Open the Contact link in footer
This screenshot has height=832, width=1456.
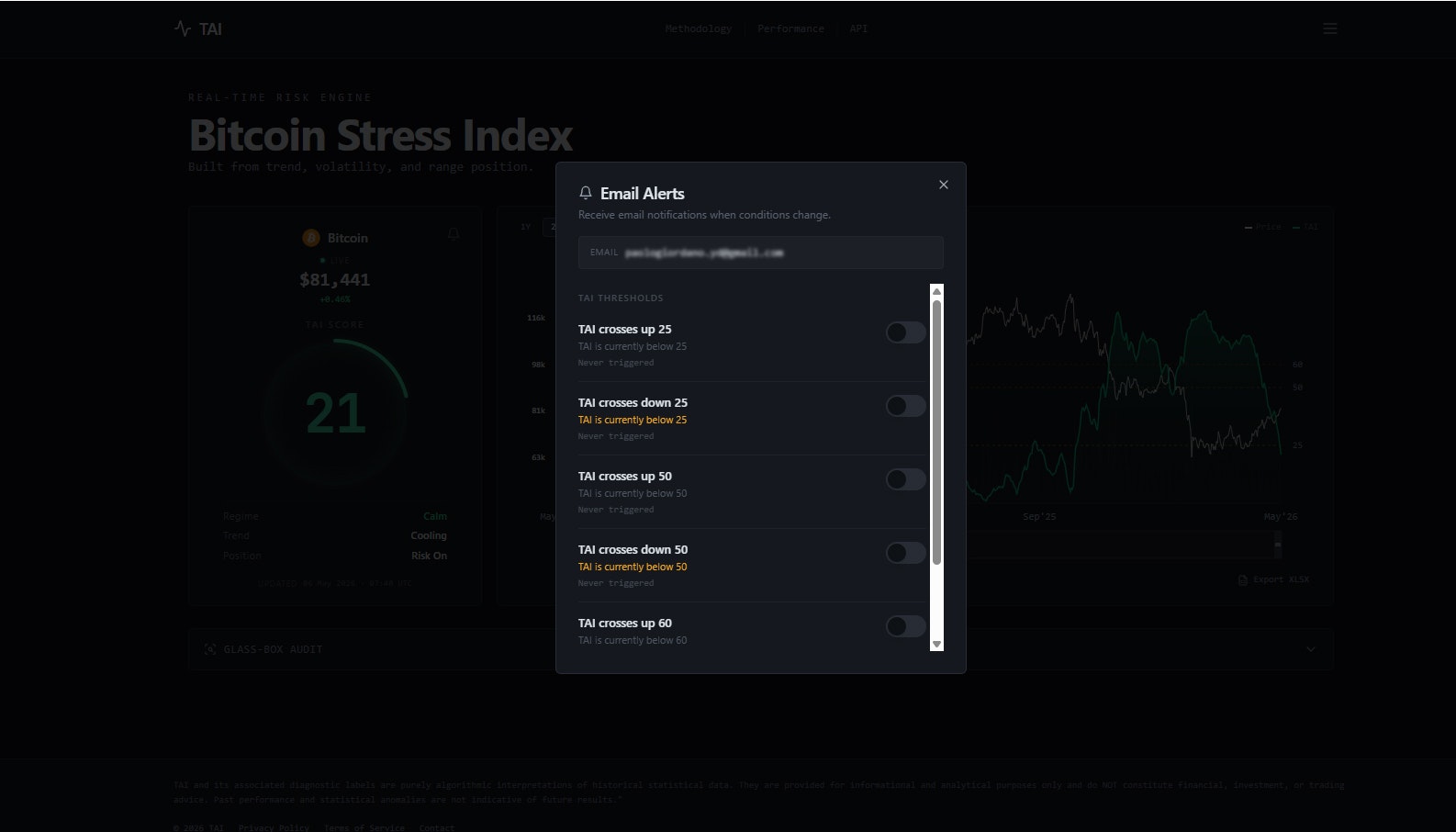point(437,827)
